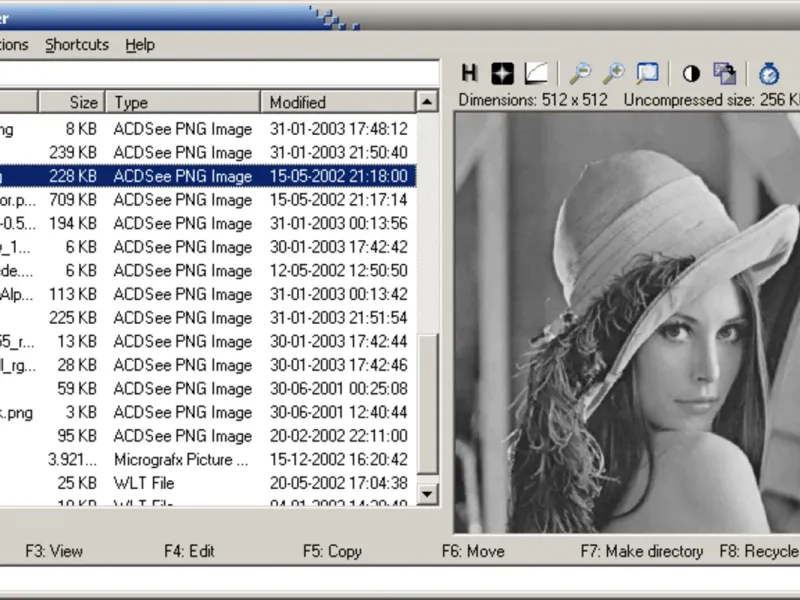Click the F3: View button
Image resolution: width=800 pixels, height=600 pixels.
tap(54, 551)
